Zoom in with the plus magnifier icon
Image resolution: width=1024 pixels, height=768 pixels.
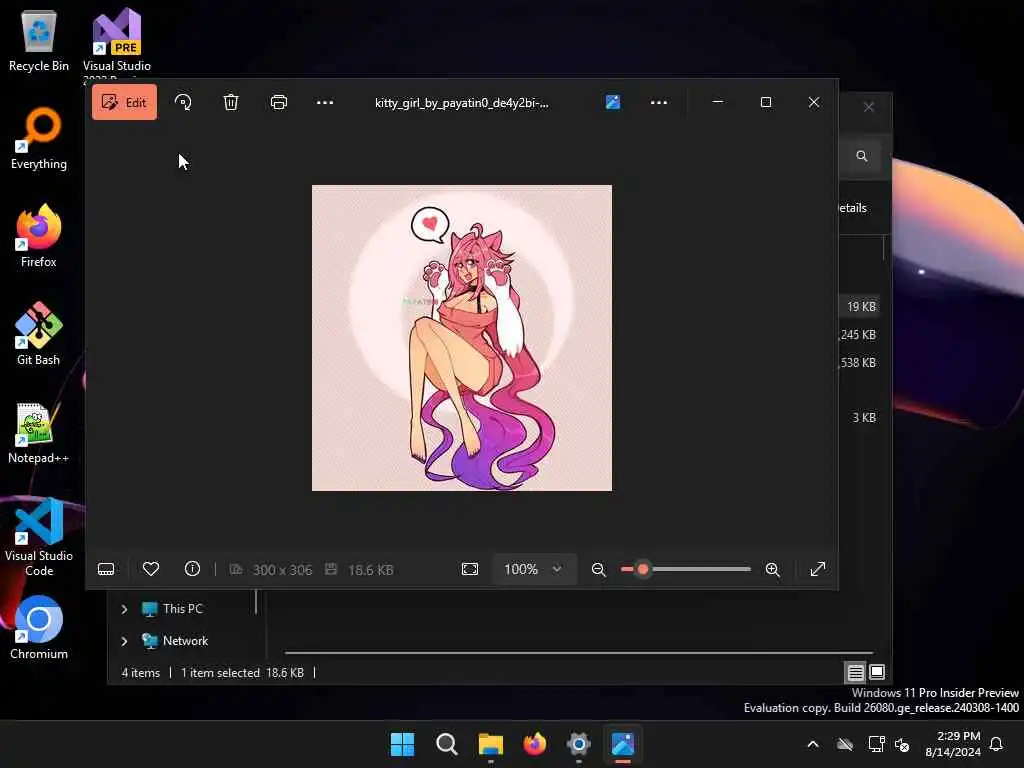click(x=773, y=569)
